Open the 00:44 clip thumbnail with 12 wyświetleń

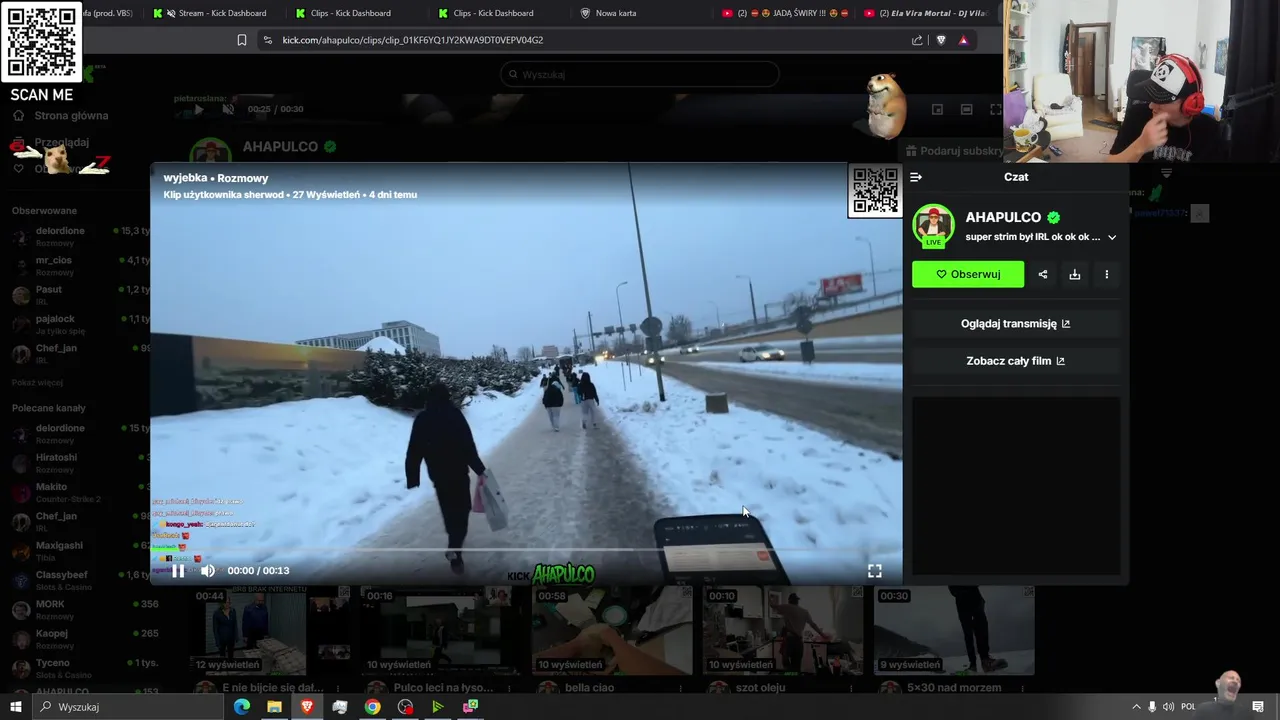click(x=270, y=631)
